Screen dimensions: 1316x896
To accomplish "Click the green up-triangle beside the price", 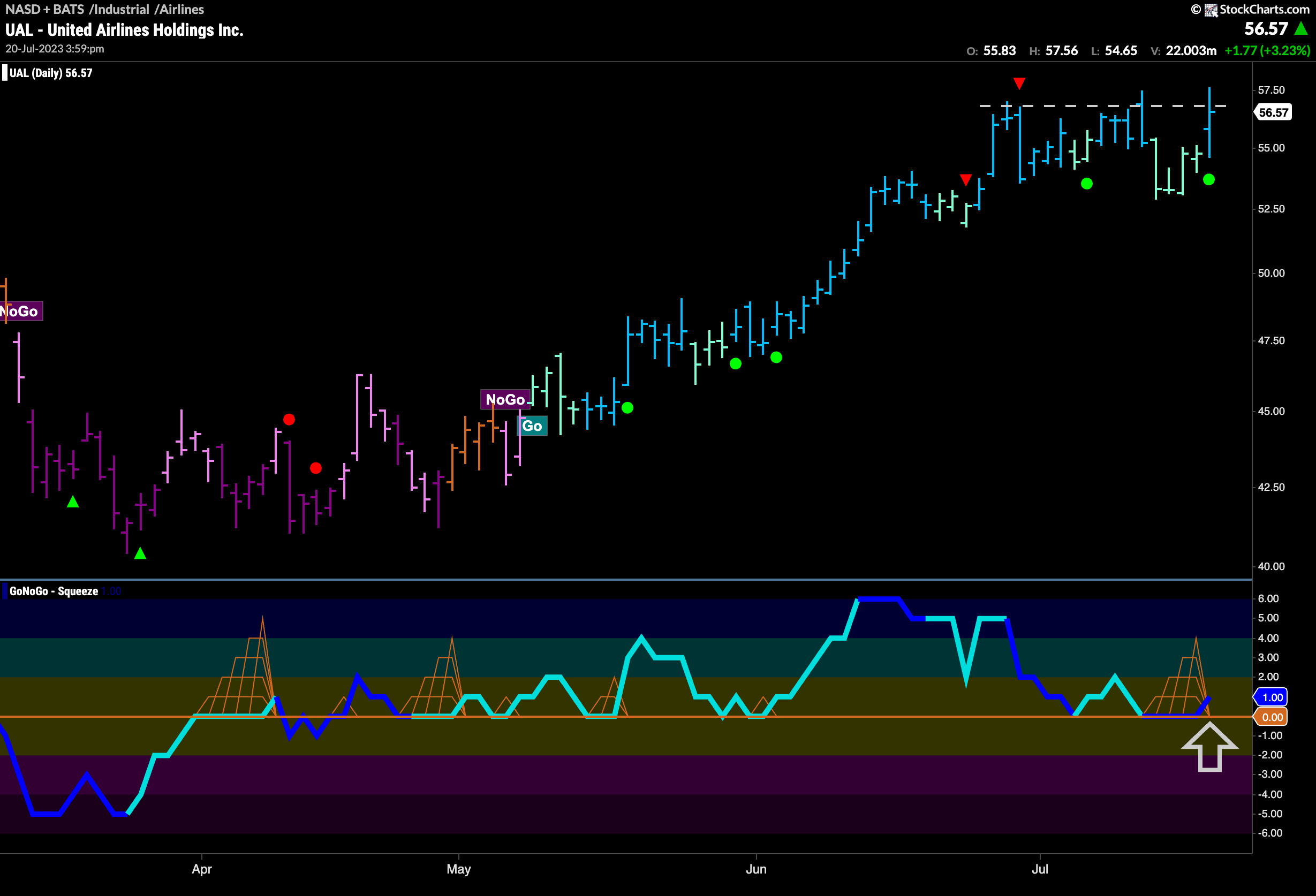I will (1300, 28).
